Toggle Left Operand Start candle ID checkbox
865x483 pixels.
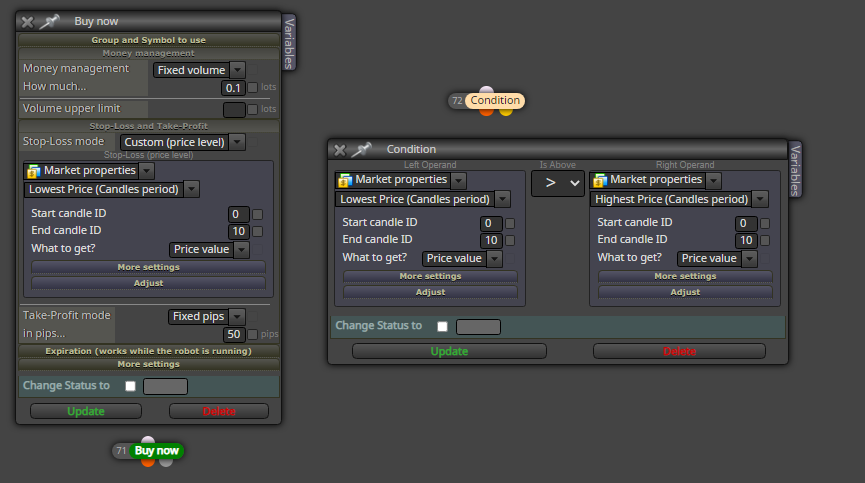[x=510, y=223]
